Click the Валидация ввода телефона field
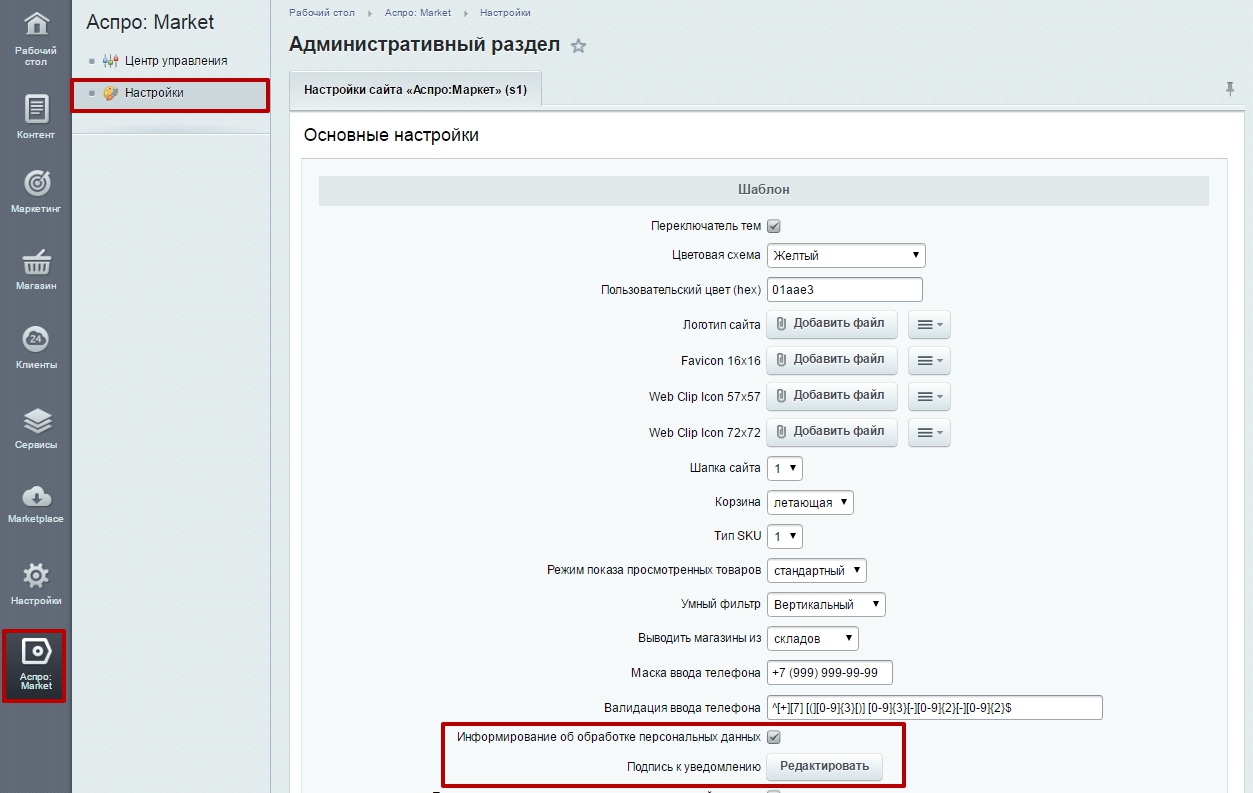 934,707
